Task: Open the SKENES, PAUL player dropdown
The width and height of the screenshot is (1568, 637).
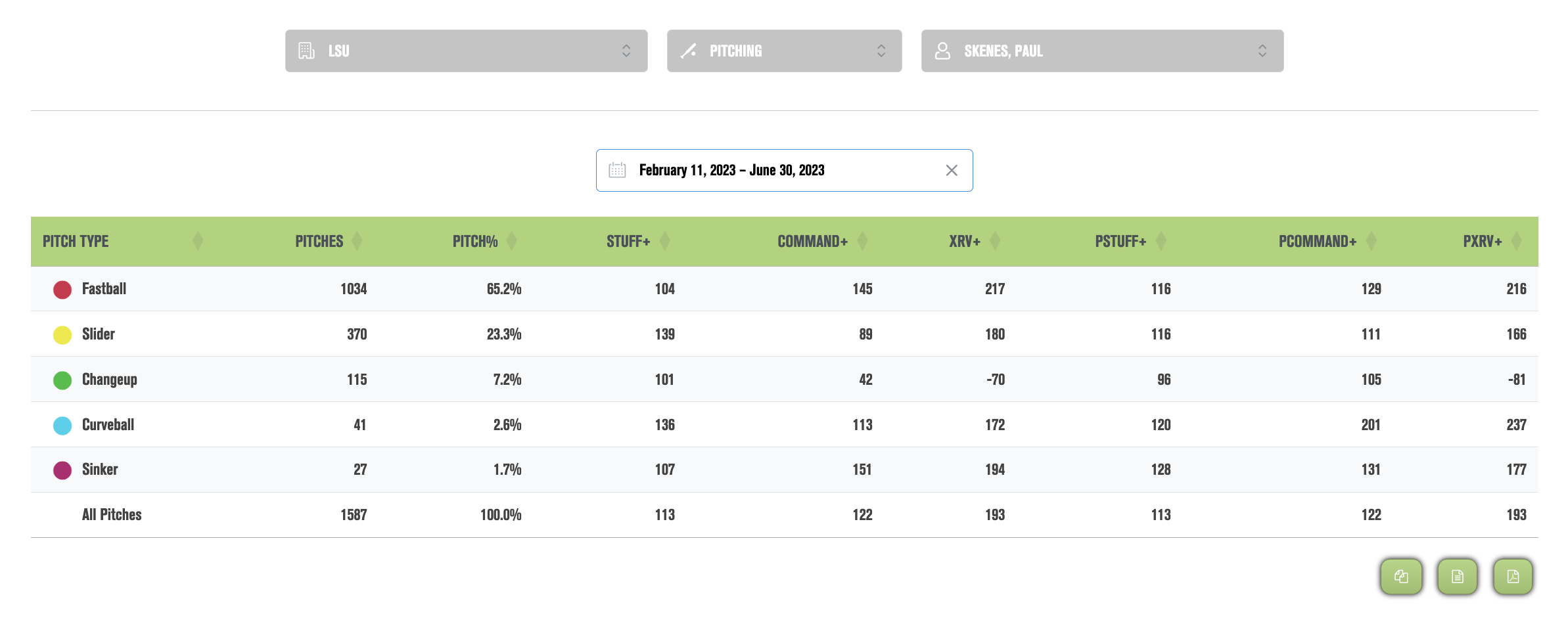Action: (1103, 51)
